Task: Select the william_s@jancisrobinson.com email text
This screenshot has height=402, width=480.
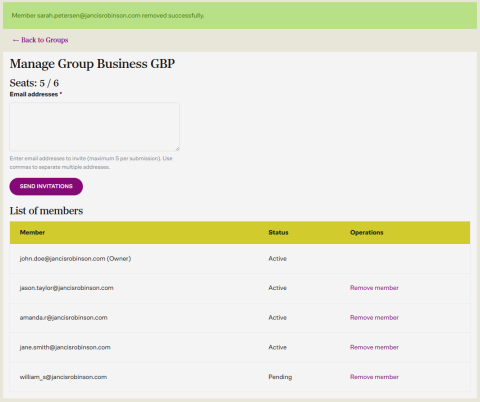Action: click(63, 377)
